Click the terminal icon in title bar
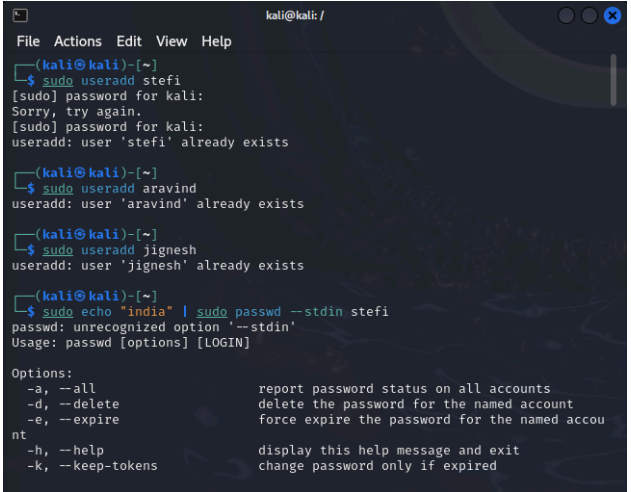Image resolution: width=631 pixels, height=492 pixels. click(x=20, y=16)
